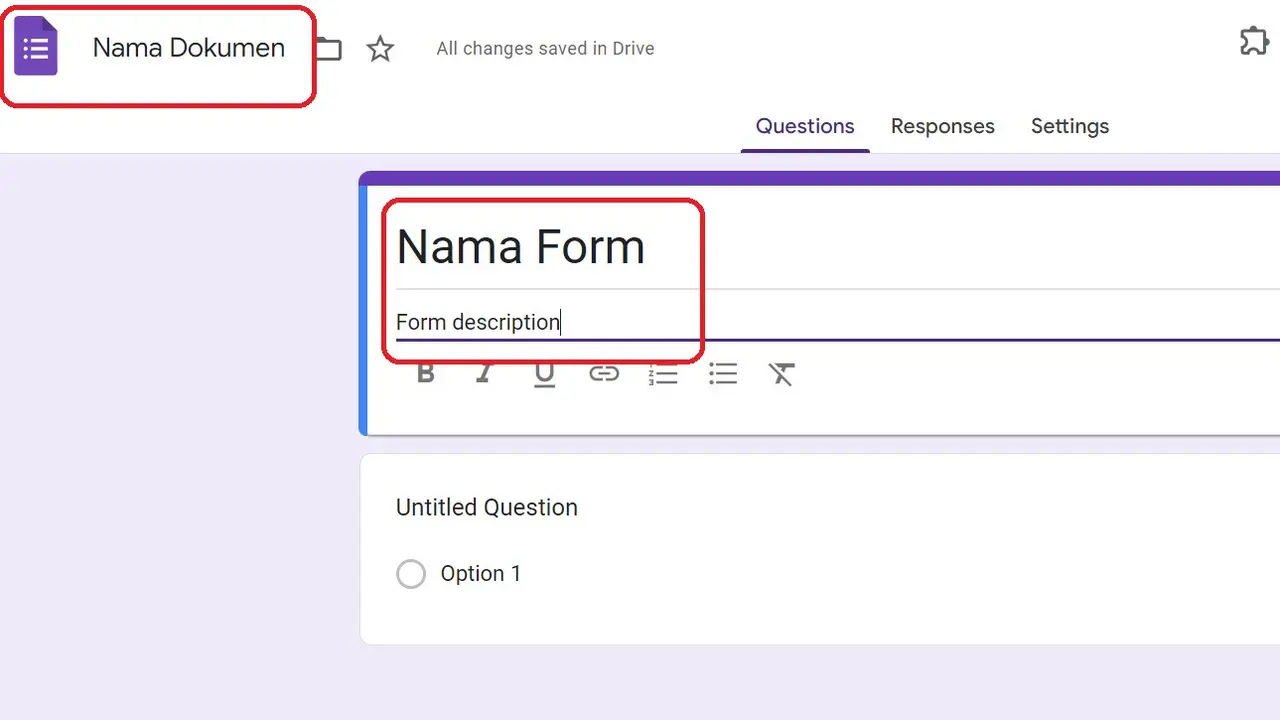Open the Move to folder icon
The width and height of the screenshot is (1280, 720).
[x=328, y=47]
